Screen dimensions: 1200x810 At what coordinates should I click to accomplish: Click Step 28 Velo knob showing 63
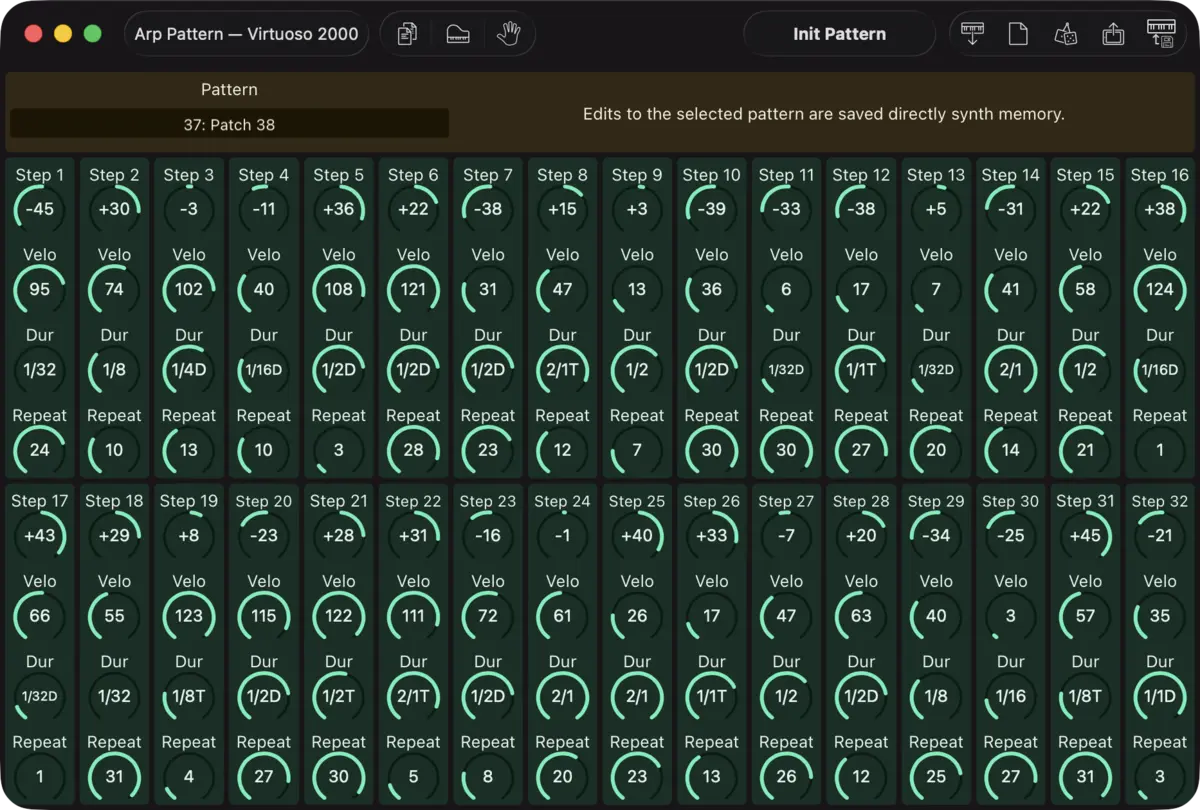point(861,616)
